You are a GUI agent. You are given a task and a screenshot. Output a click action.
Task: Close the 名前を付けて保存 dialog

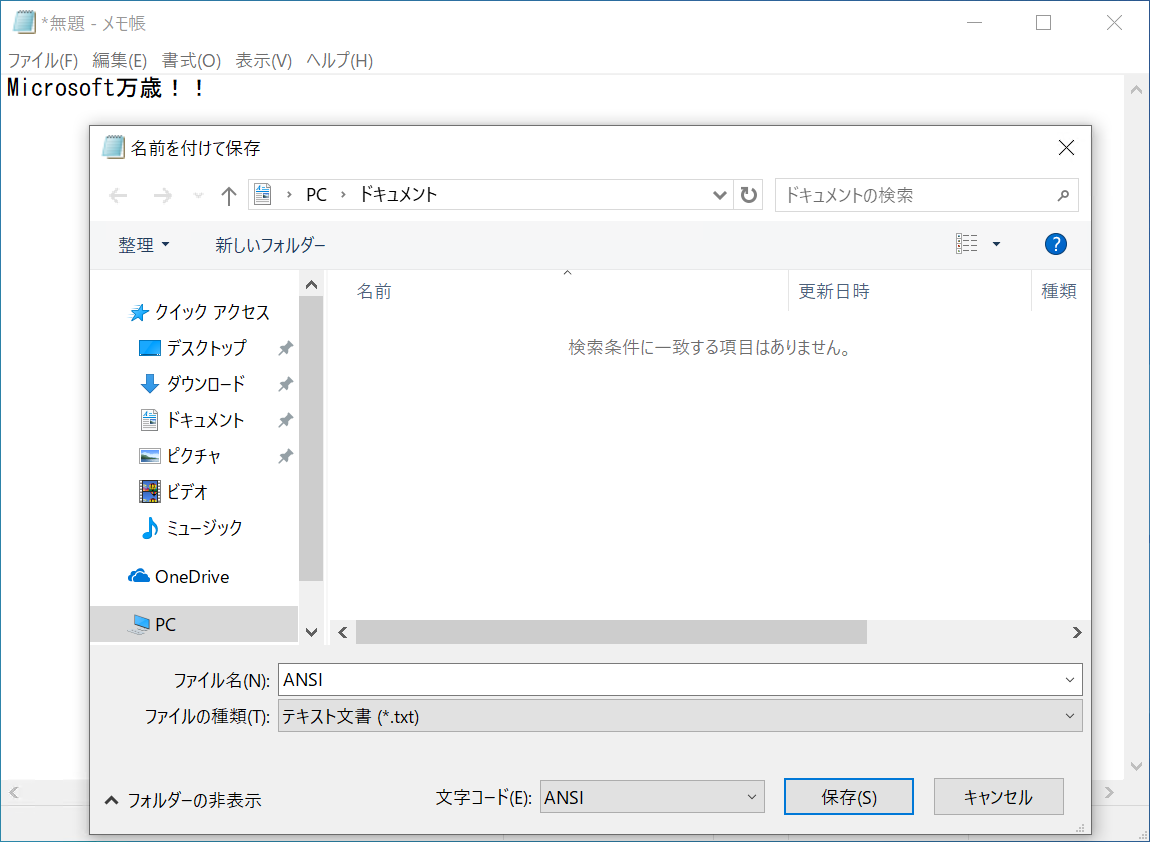pyautogui.click(x=1066, y=147)
